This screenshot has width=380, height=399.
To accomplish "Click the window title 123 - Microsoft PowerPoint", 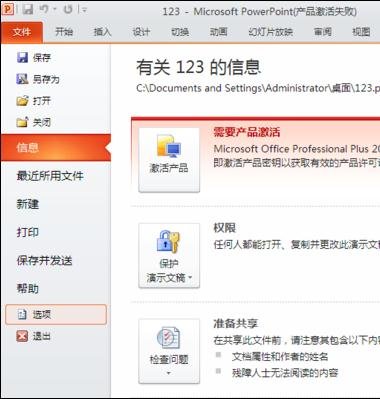I will (259, 12).
